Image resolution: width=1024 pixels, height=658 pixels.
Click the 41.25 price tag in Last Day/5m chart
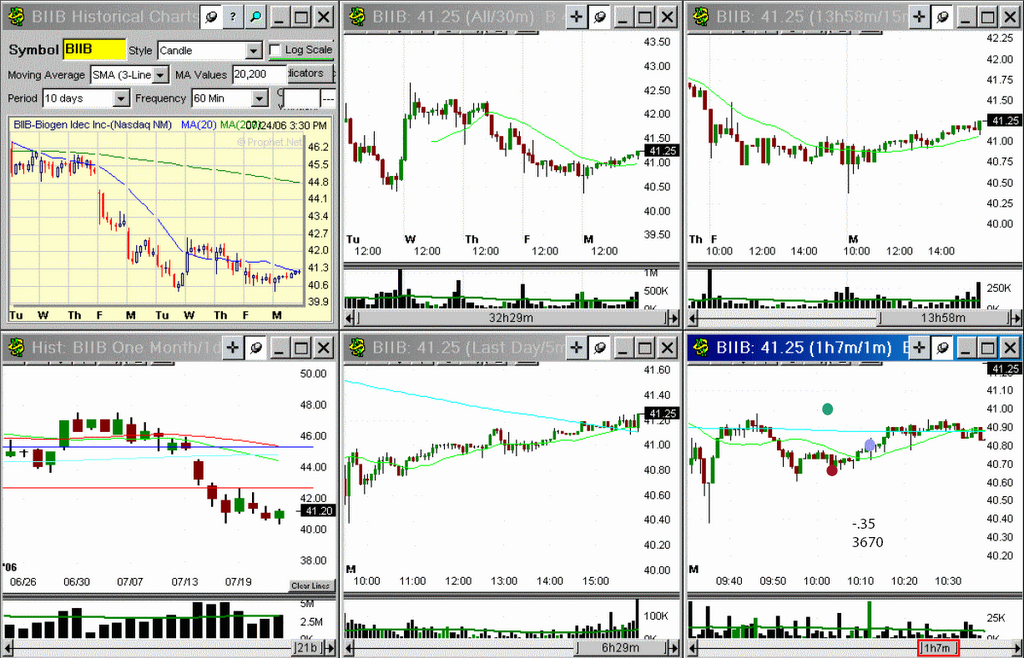pos(661,413)
